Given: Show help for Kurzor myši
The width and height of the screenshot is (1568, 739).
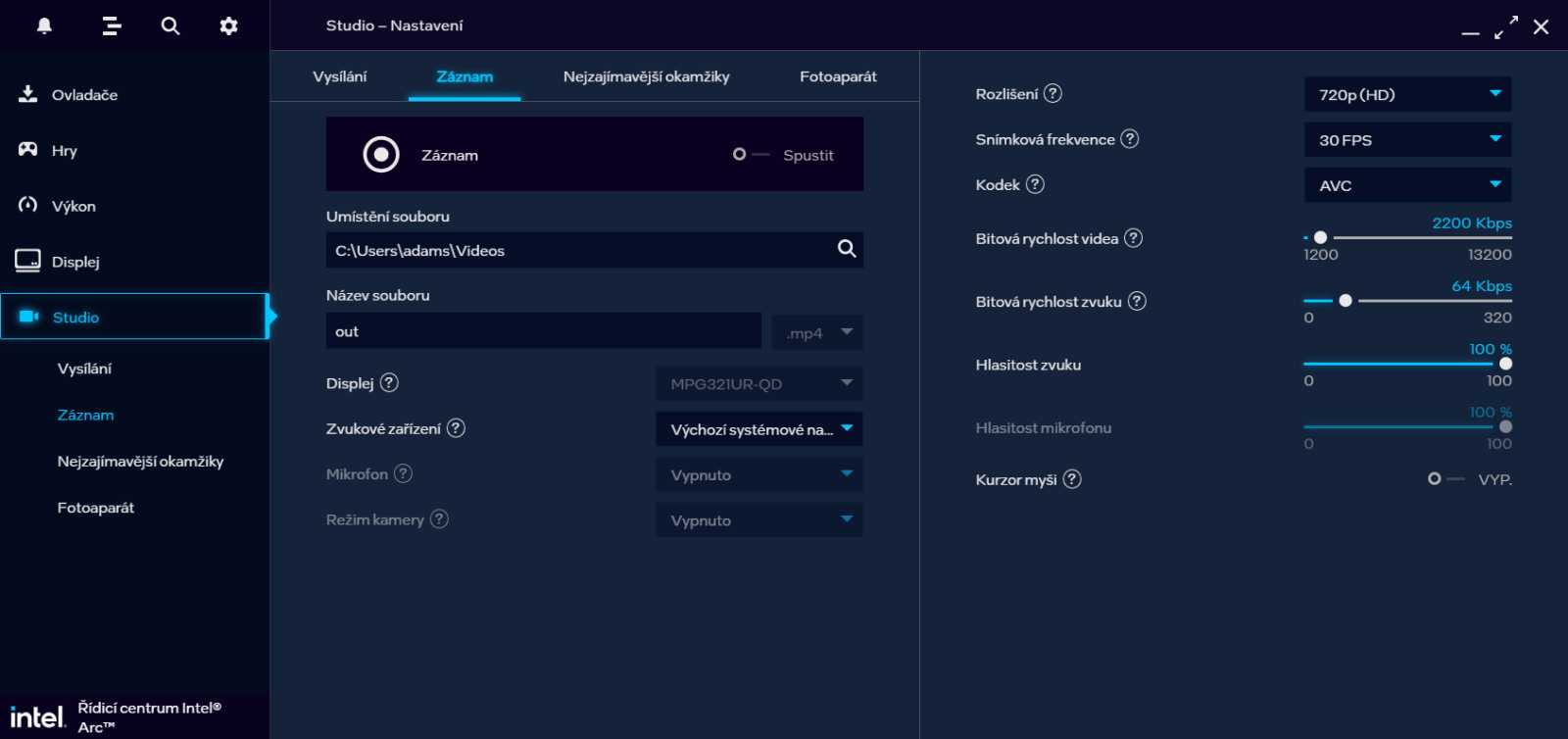Looking at the screenshot, I should point(1072,479).
